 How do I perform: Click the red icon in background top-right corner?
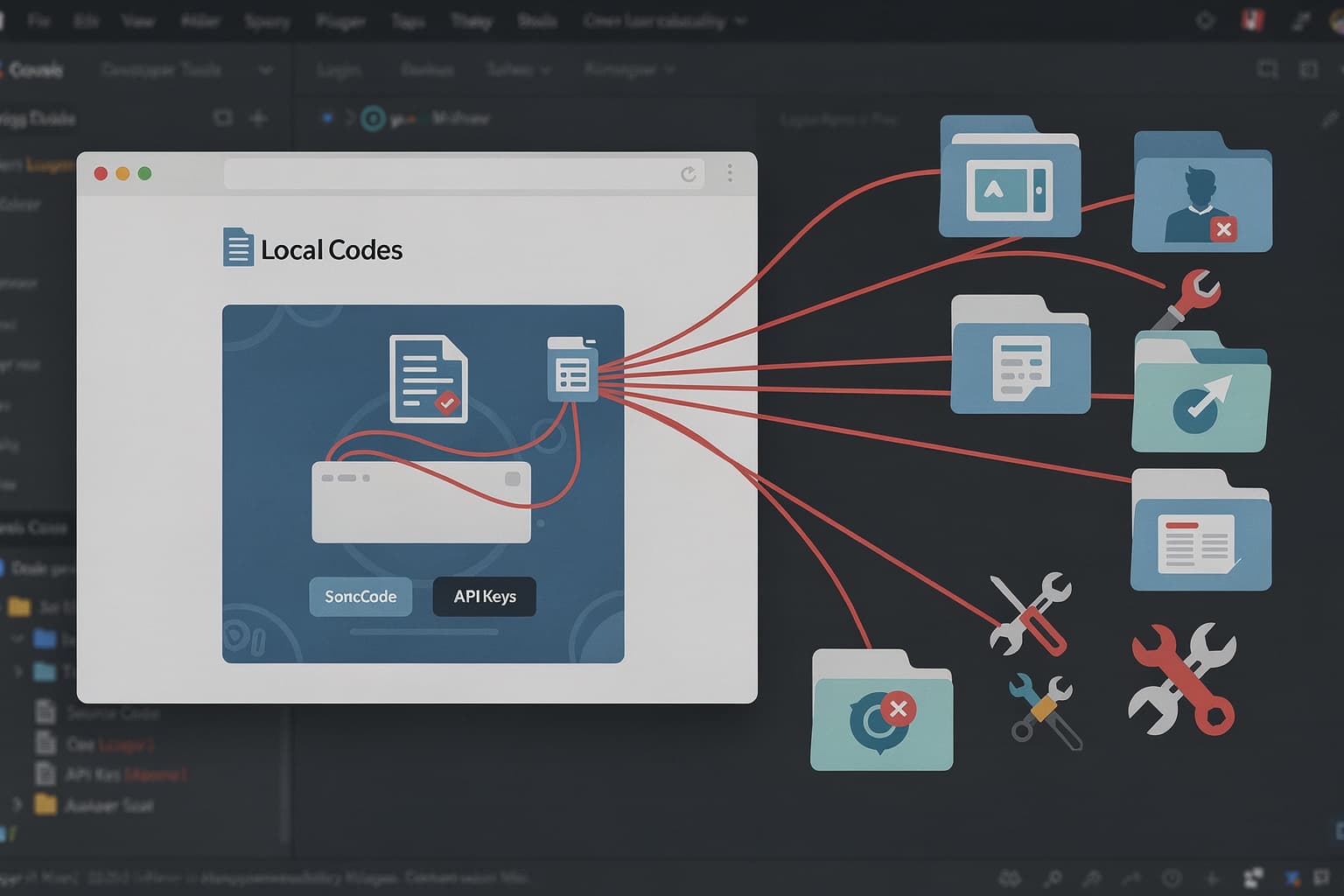click(x=1253, y=20)
